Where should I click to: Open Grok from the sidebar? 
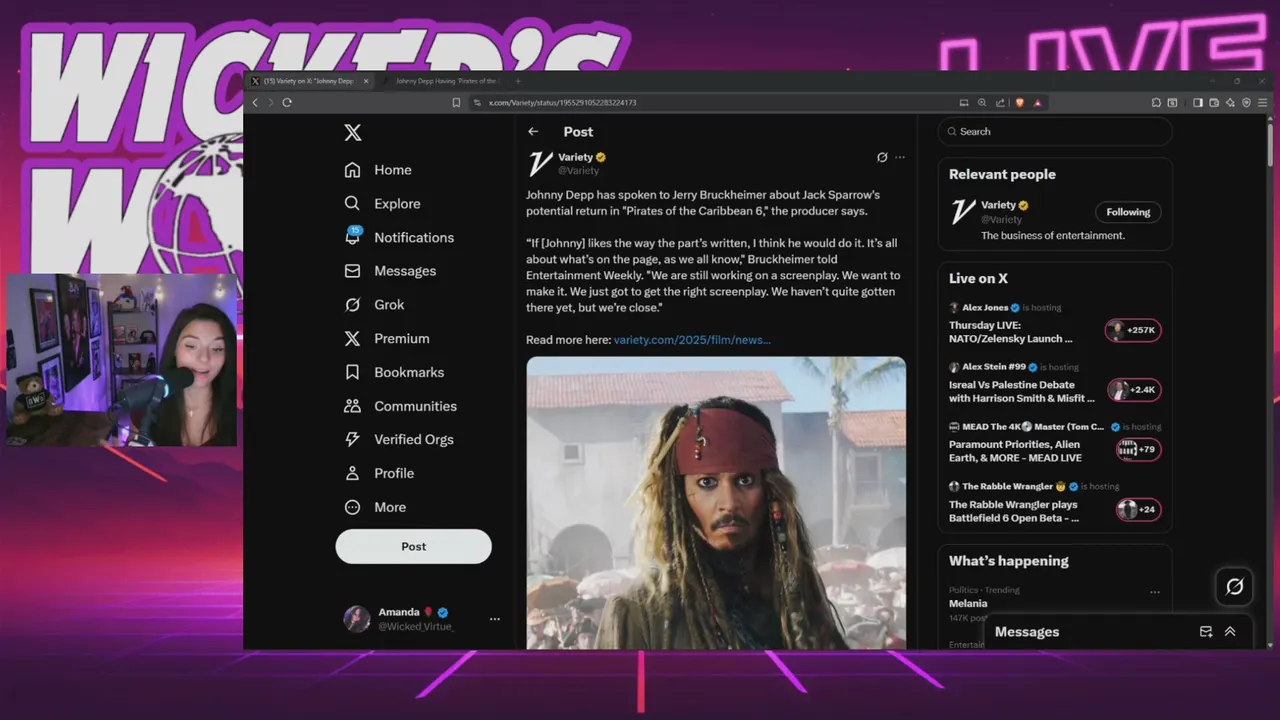pyautogui.click(x=374, y=305)
